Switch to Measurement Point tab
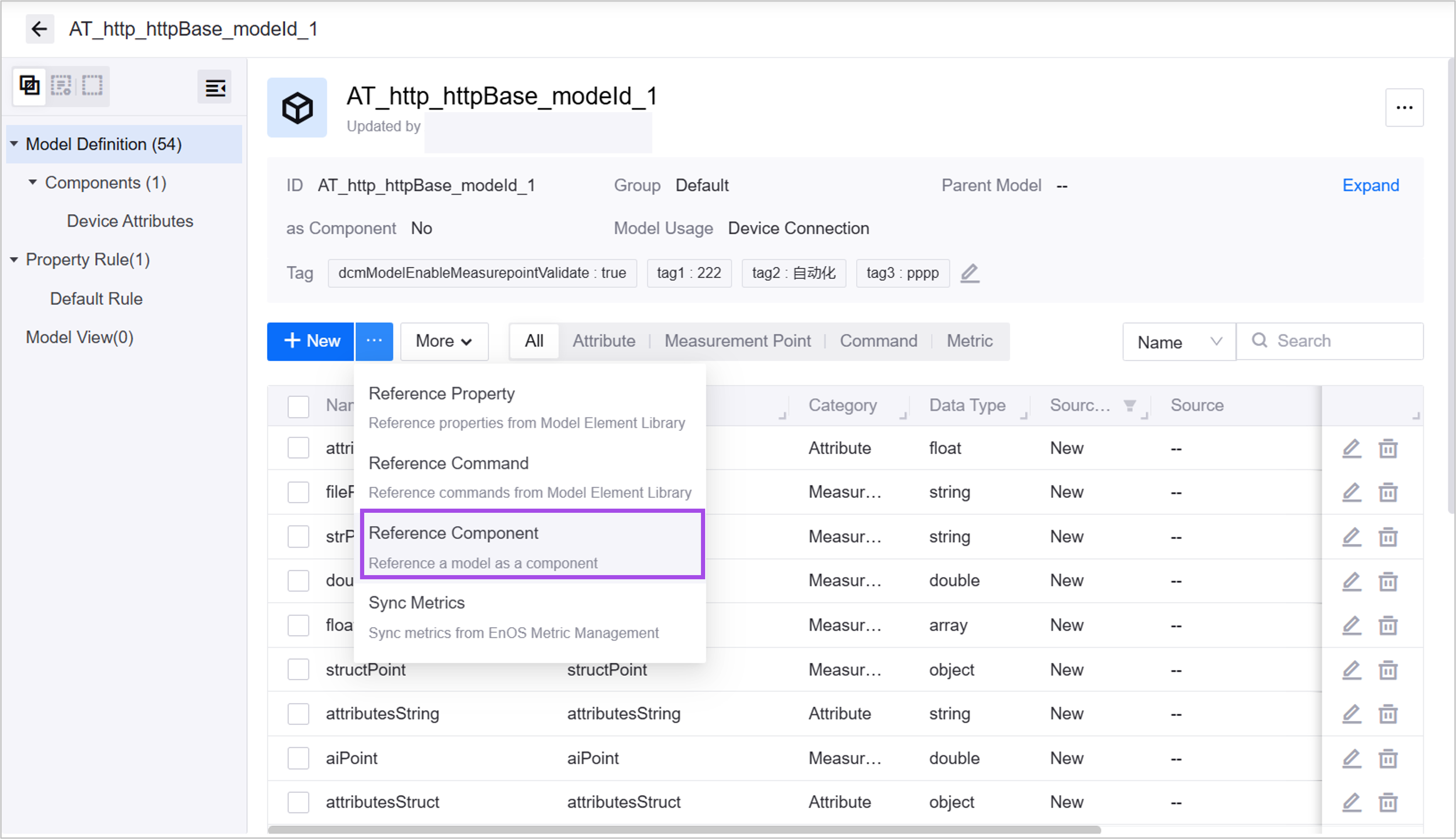This screenshot has height=839, width=1456. 737,341
